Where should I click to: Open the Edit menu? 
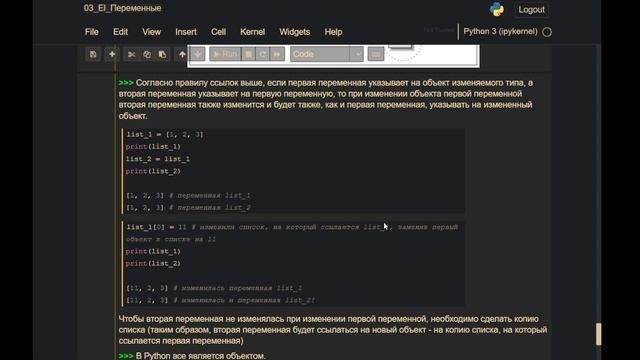pos(120,32)
